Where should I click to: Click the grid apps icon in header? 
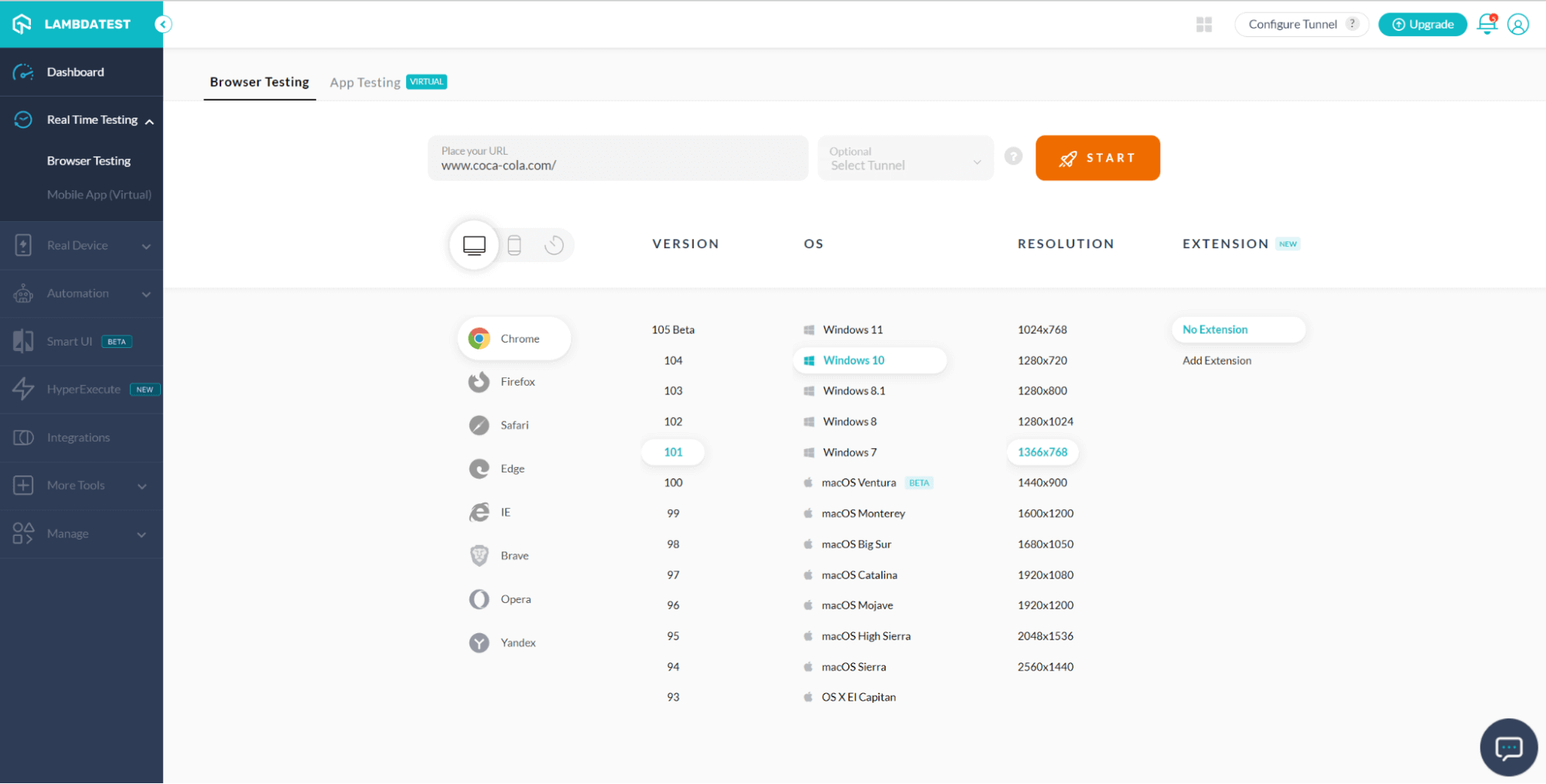point(1204,25)
